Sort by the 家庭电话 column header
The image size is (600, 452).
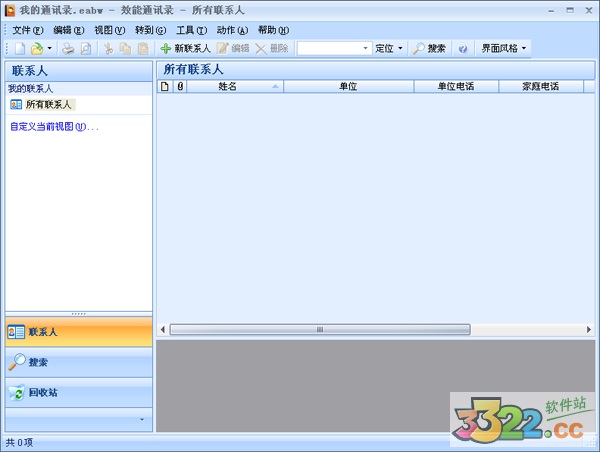click(541, 86)
